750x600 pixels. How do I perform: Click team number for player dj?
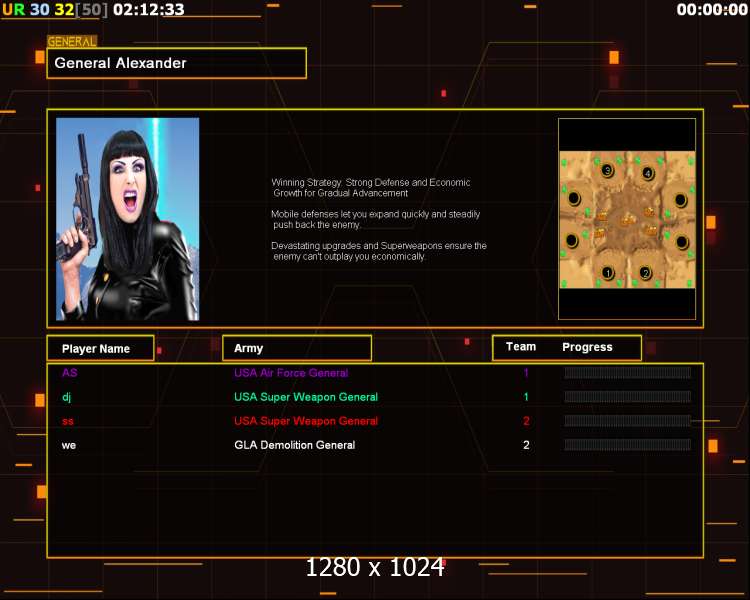coord(526,397)
